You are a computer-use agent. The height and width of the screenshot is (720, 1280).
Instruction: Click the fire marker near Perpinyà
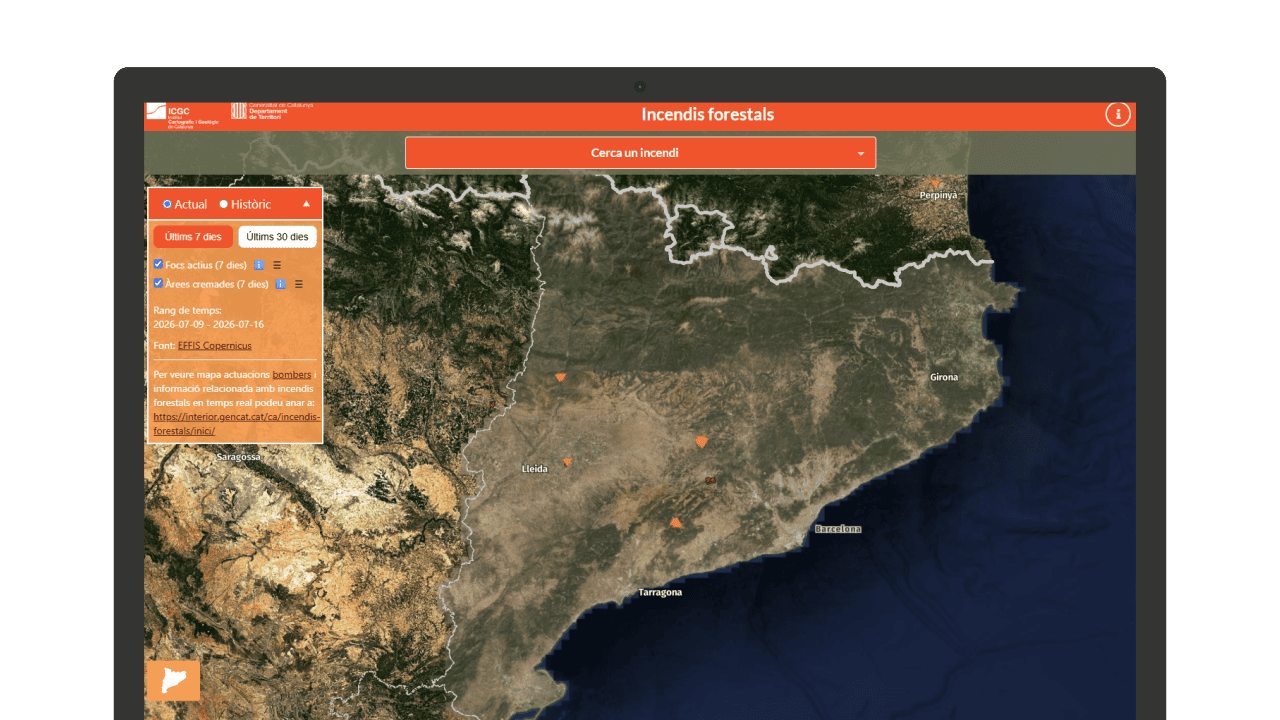click(936, 183)
